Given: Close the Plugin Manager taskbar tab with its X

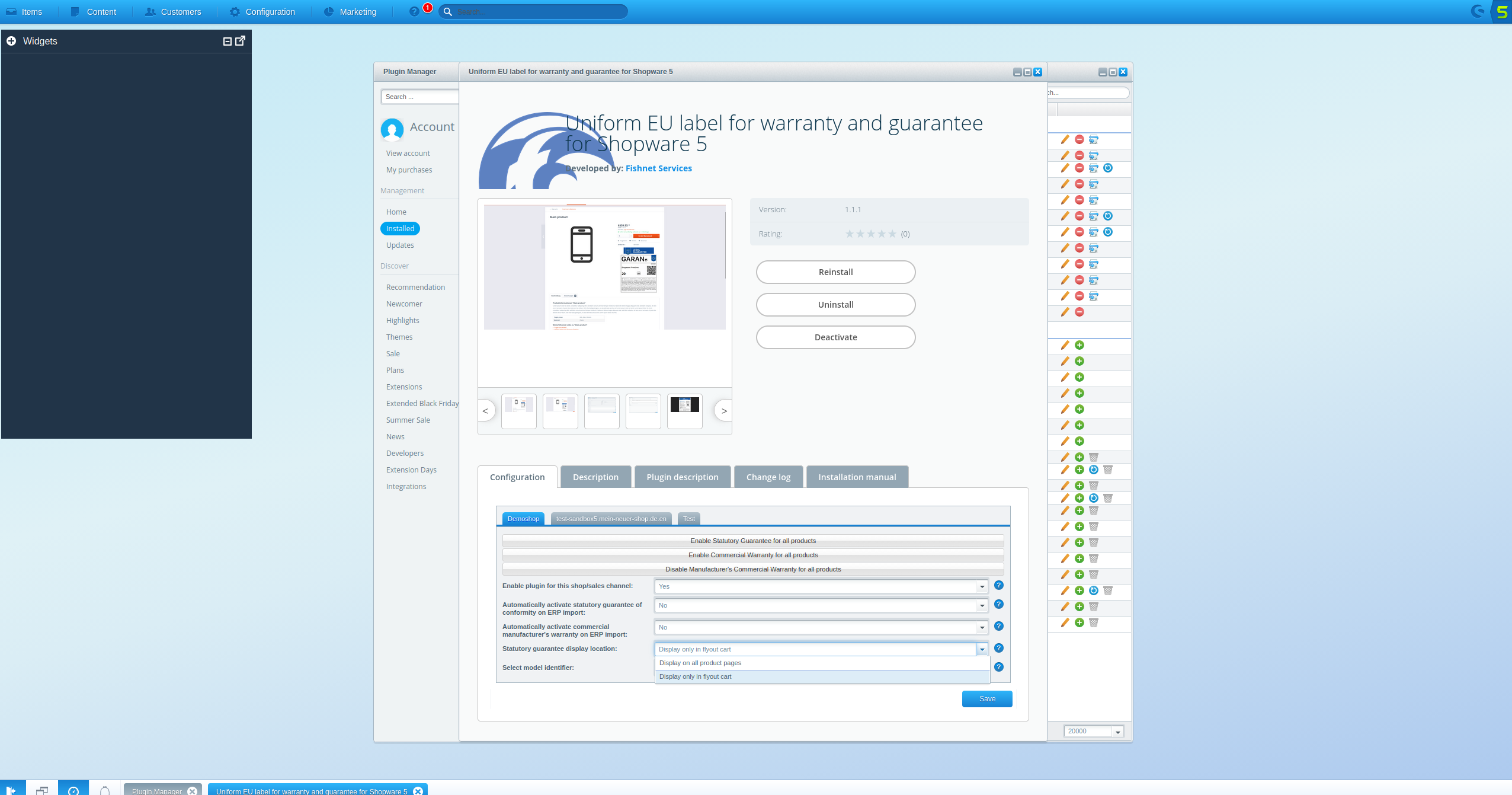Looking at the screenshot, I should [x=192, y=791].
